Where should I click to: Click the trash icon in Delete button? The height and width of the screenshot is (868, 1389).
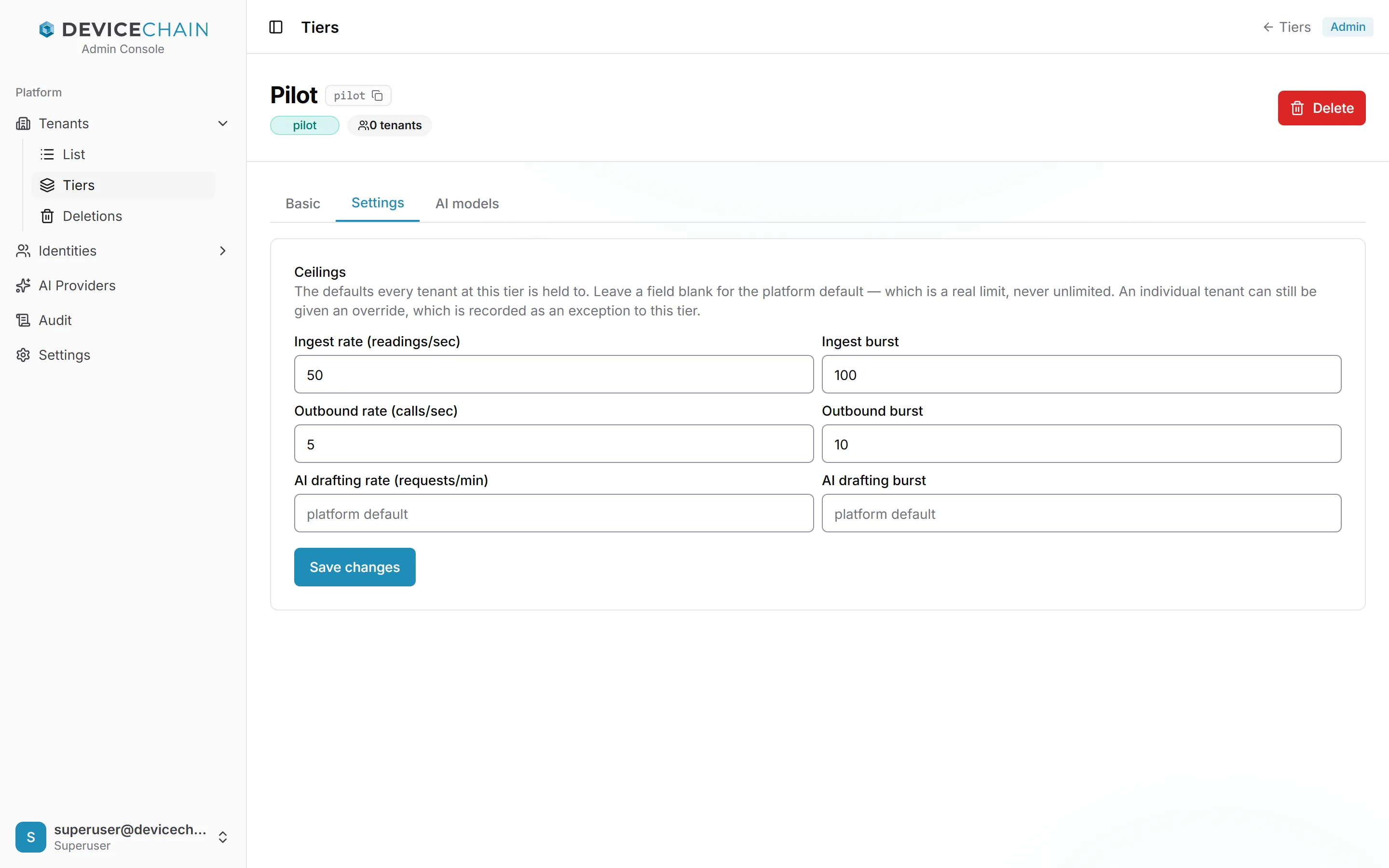1297,108
